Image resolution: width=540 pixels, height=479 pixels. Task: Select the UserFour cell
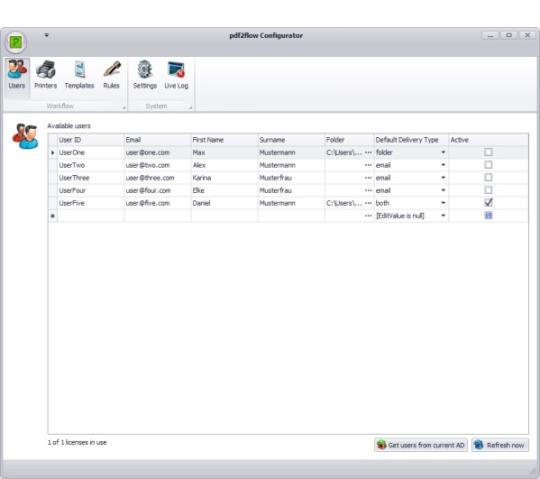click(90, 190)
